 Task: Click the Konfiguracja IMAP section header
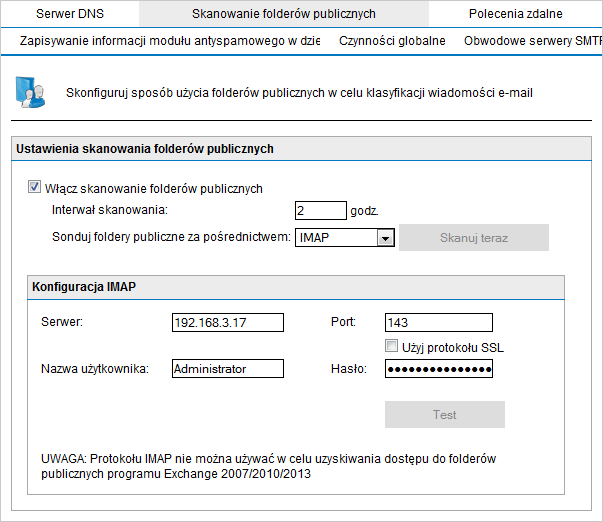(296, 287)
